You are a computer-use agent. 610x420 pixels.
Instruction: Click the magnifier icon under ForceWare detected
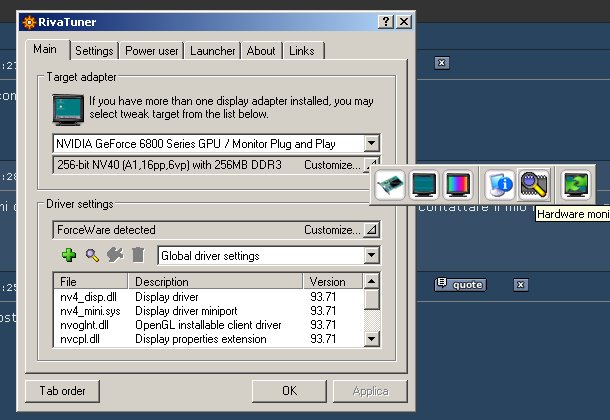(x=92, y=256)
